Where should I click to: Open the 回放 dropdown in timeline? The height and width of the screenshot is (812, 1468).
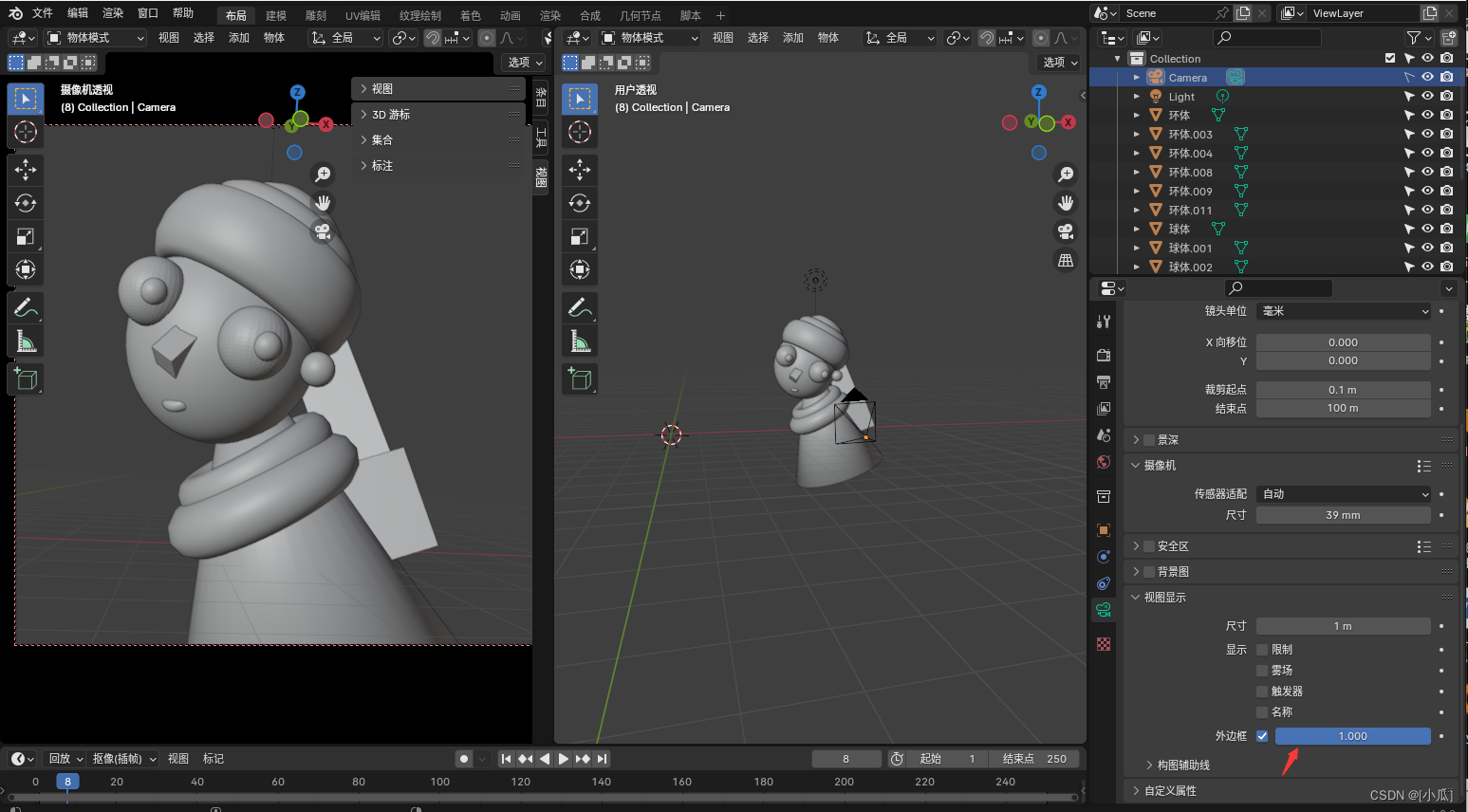(65, 759)
